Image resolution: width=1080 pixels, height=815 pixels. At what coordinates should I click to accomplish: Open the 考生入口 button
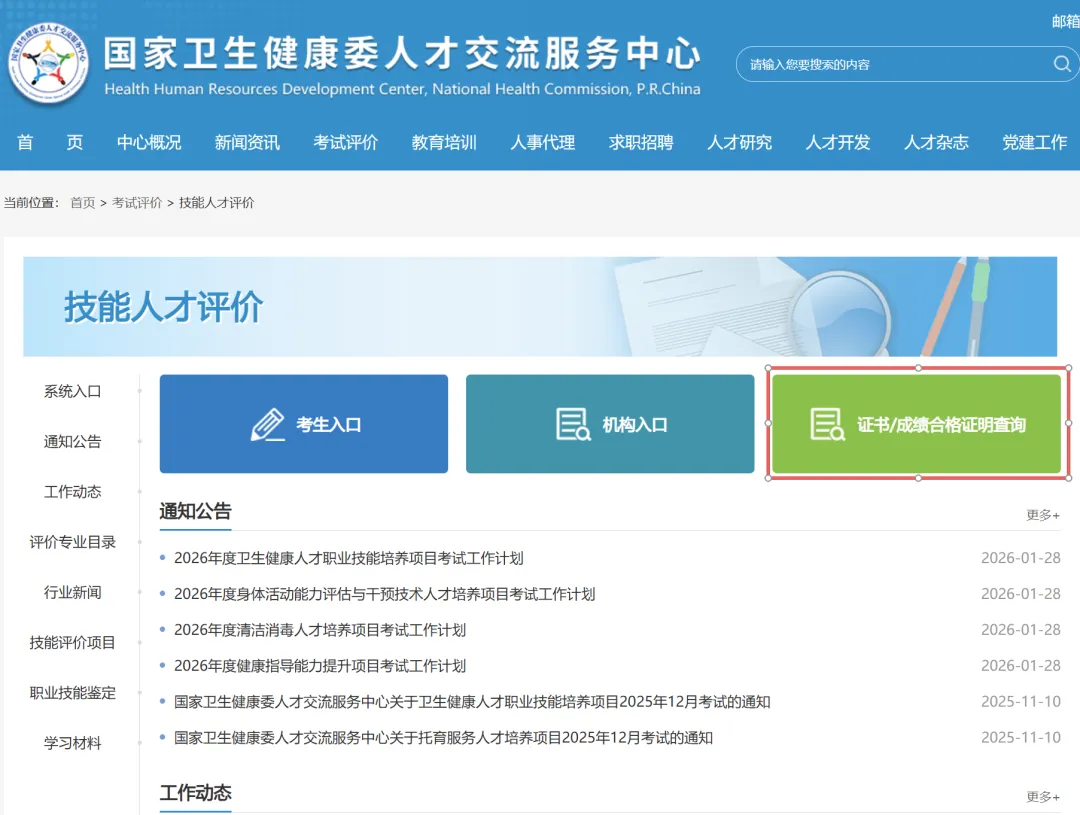click(x=304, y=424)
